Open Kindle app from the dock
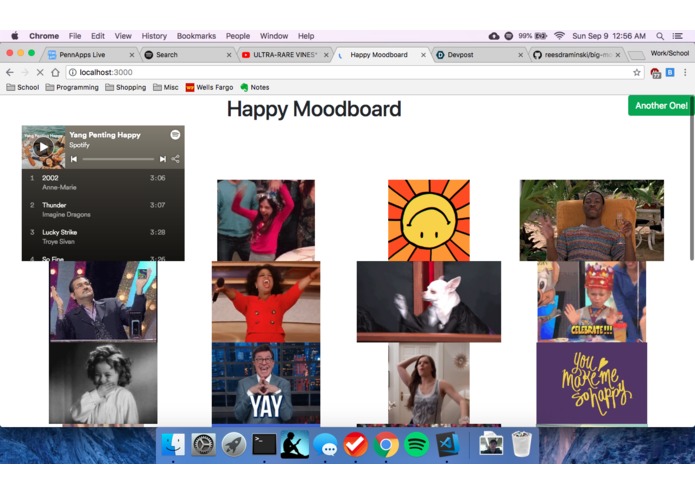Screen dimensions: 695x494 pos(294,444)
